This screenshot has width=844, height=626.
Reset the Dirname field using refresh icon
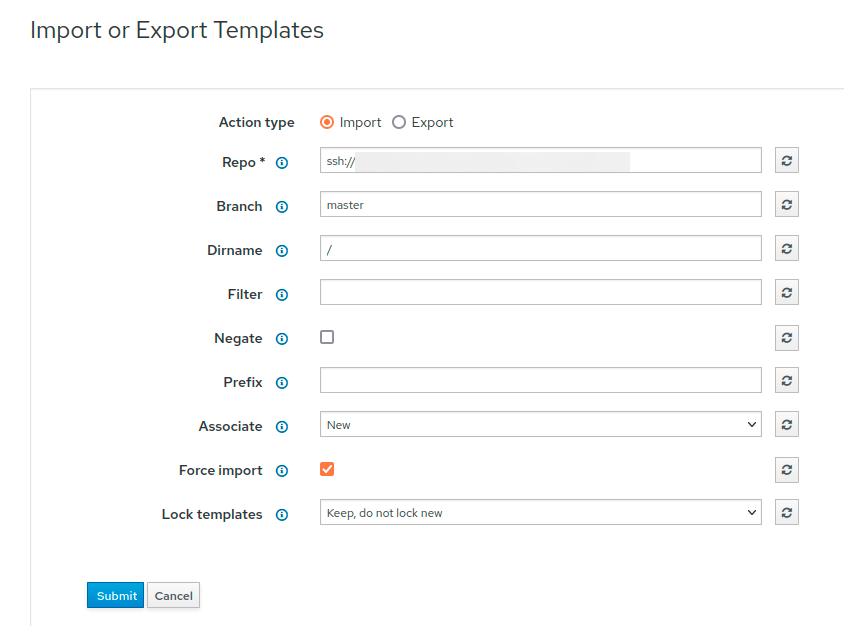(x=787, y=249)
